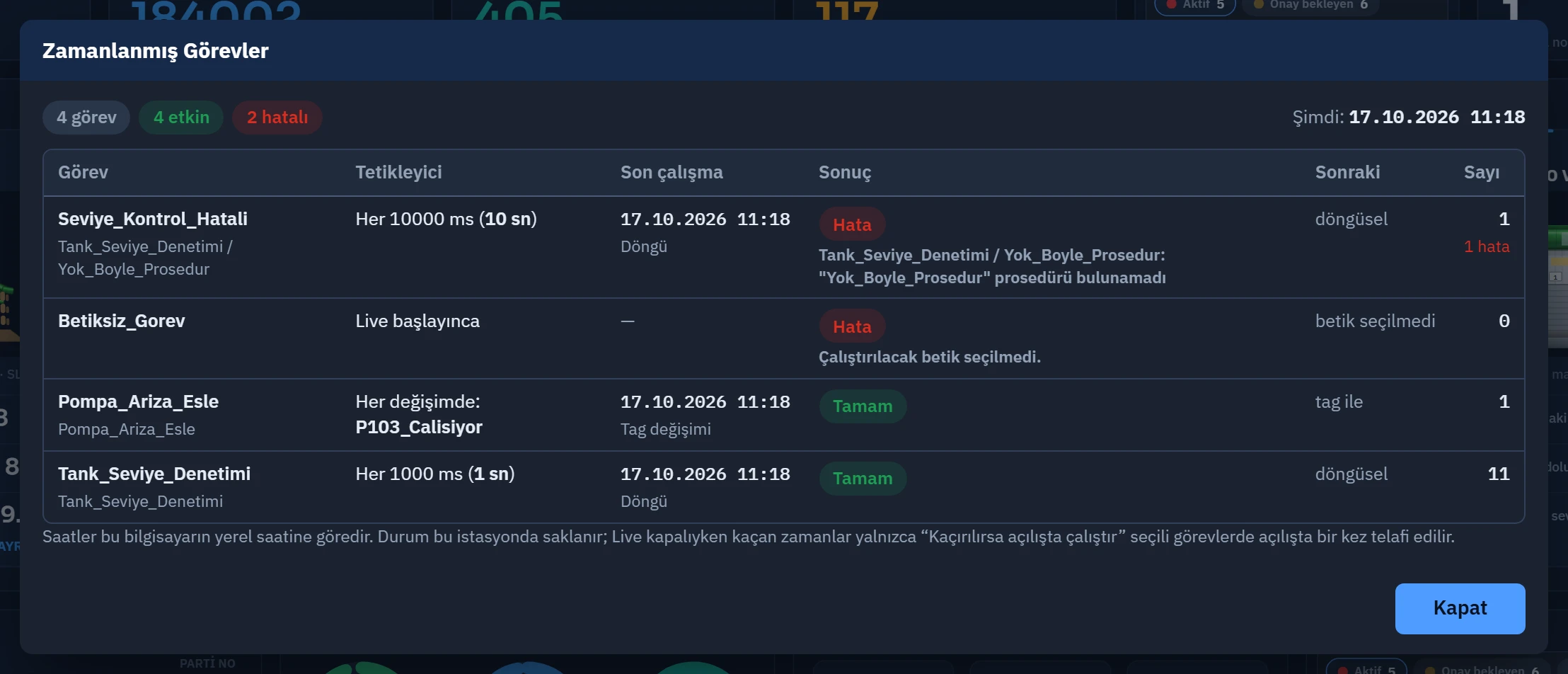This screenshot has width=1568, height=674.
Task: Click the "Her 10000 ms (10 sn)" trigger
Action: pos(446,219)
